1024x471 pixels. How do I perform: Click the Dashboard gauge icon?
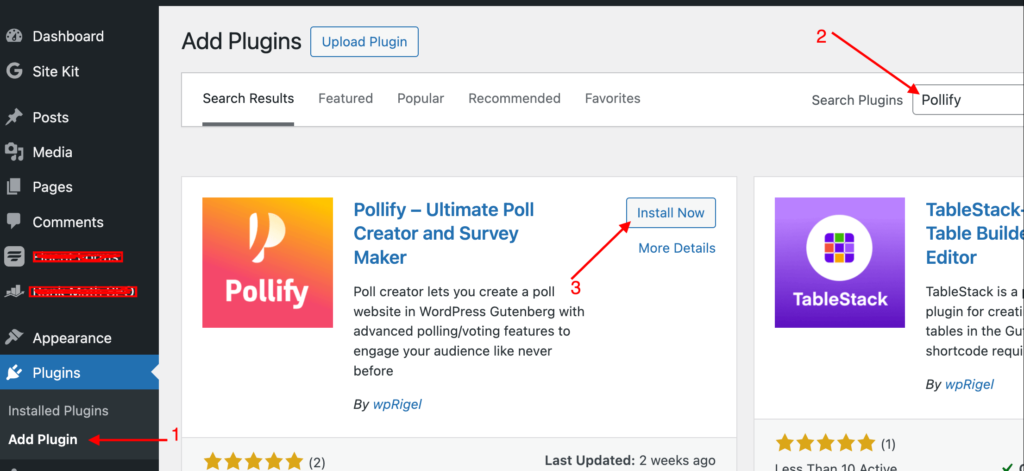(x=14, y=37)
